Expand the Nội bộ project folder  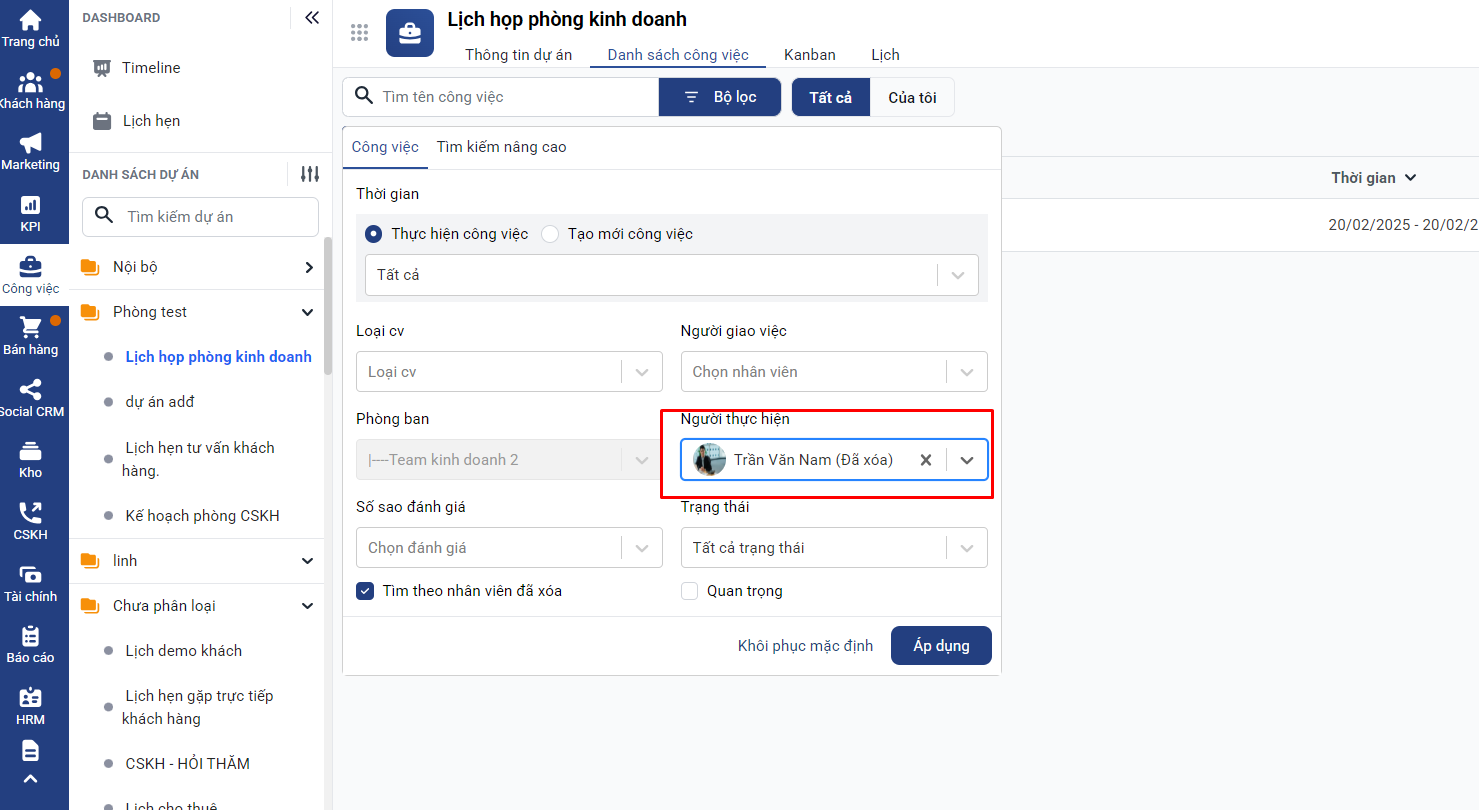point(308,267)
